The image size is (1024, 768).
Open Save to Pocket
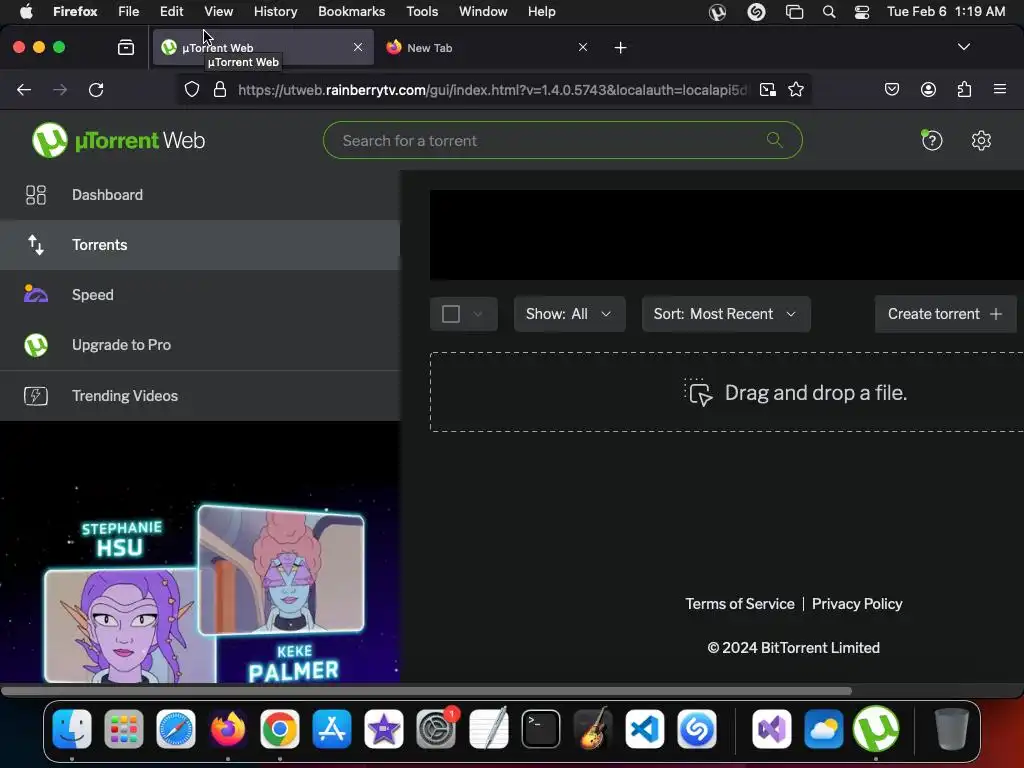[x=891, y=89]
